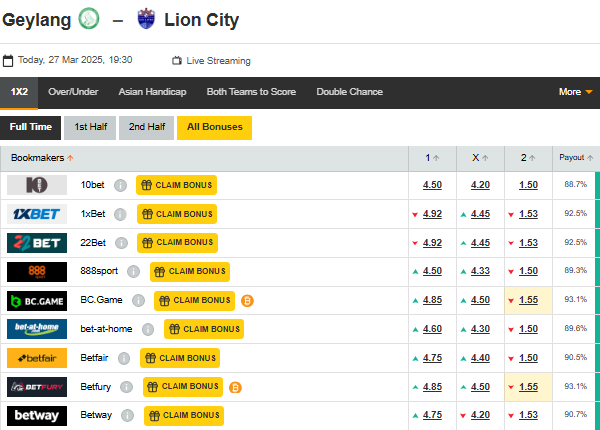The height and width of the screenshot is (430, 600).
Task: Click the All Bonuses button
Action: coord(215,127)
